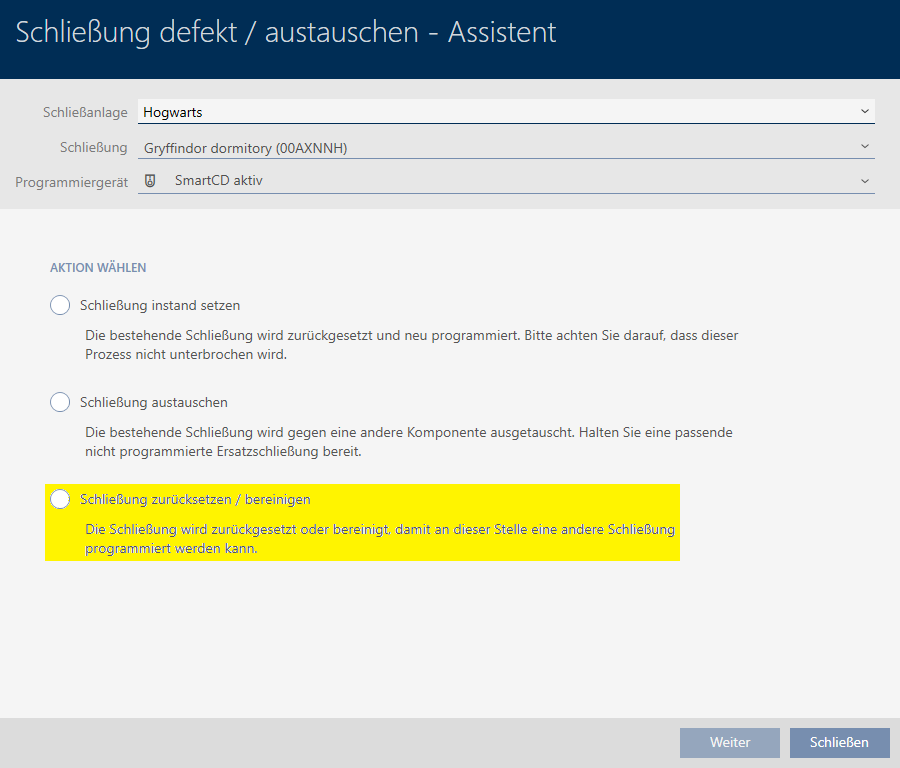Click the Hogwarts value in Schließanlage field
The image size is (900, 768).
(173, 113)
